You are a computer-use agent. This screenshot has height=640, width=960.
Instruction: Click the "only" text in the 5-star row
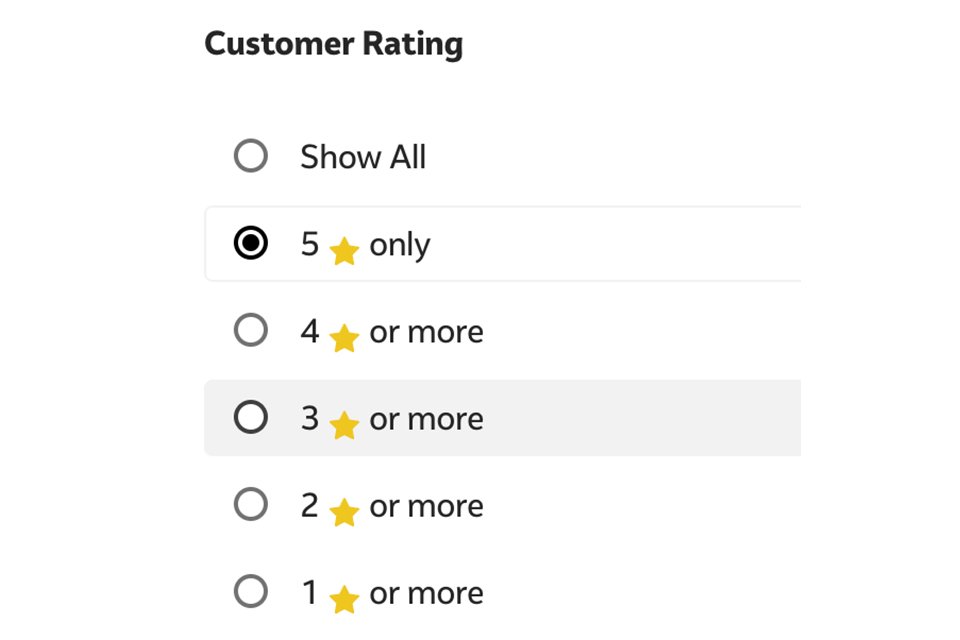click(x=400, y=243)
